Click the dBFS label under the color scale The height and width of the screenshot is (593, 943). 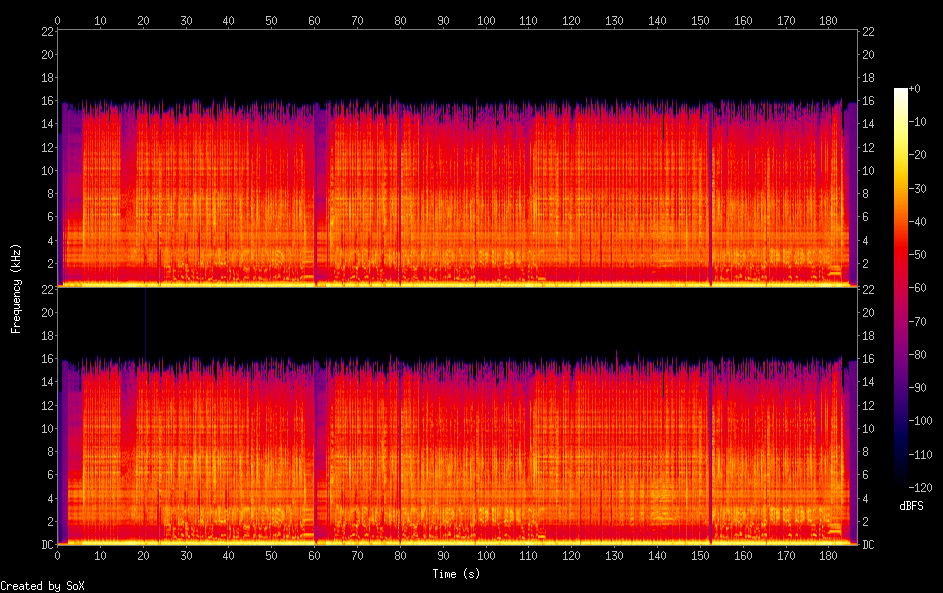[911, 506]
